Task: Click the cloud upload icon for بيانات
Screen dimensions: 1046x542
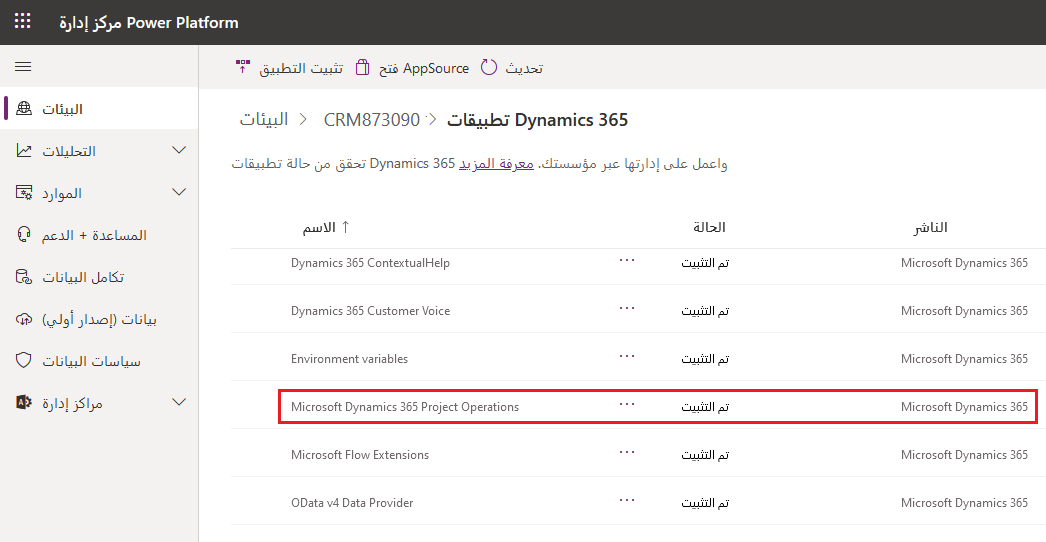Action: tap(24, 319)
